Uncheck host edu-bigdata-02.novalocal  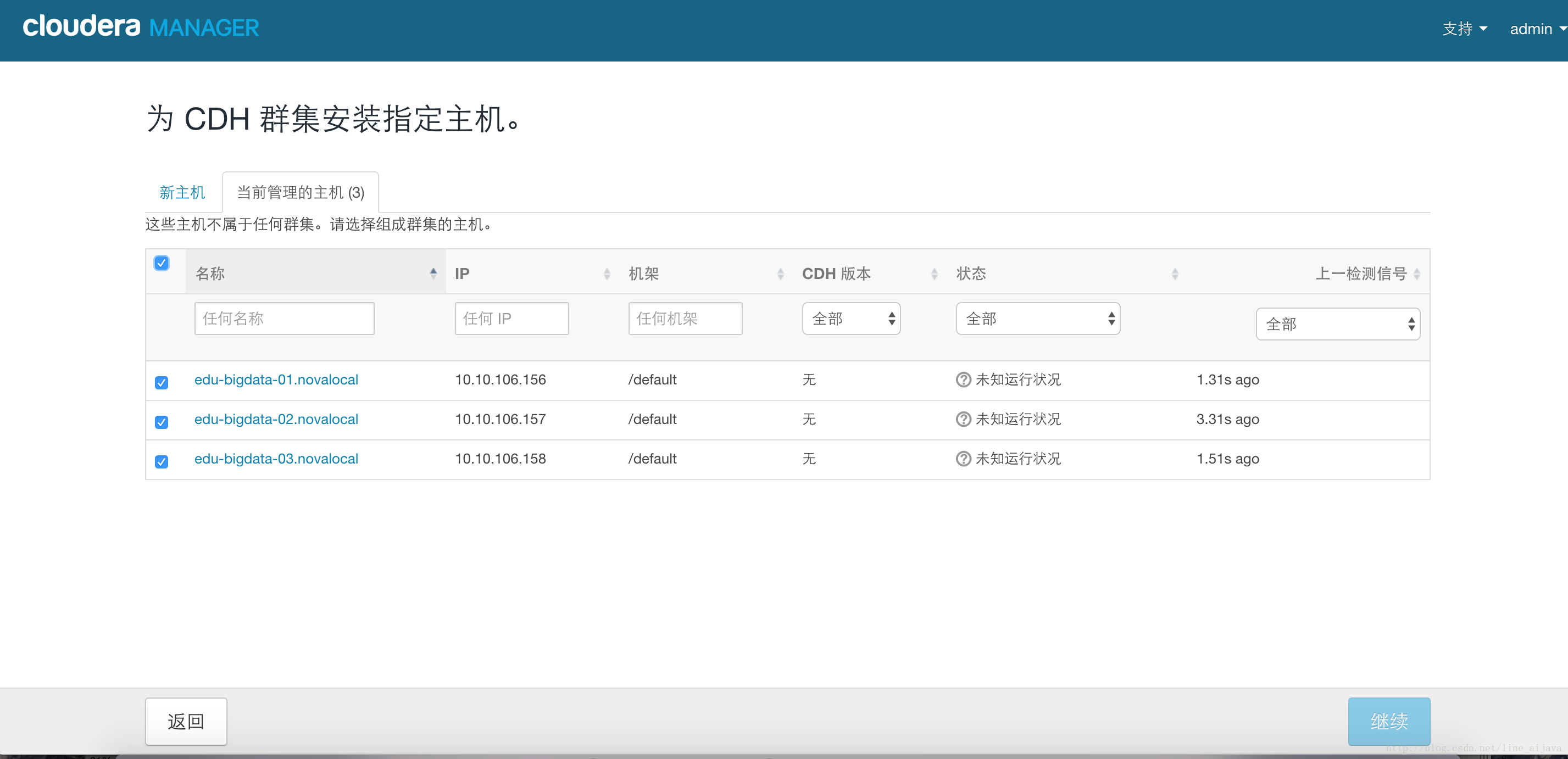point(162,422)
